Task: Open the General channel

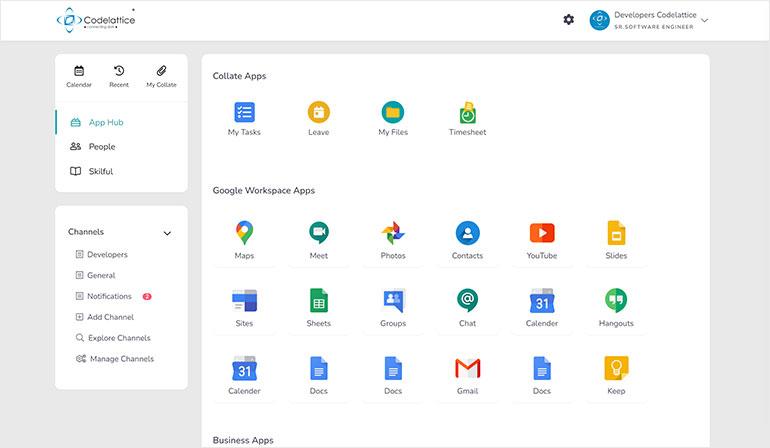Action: (95, 275)
